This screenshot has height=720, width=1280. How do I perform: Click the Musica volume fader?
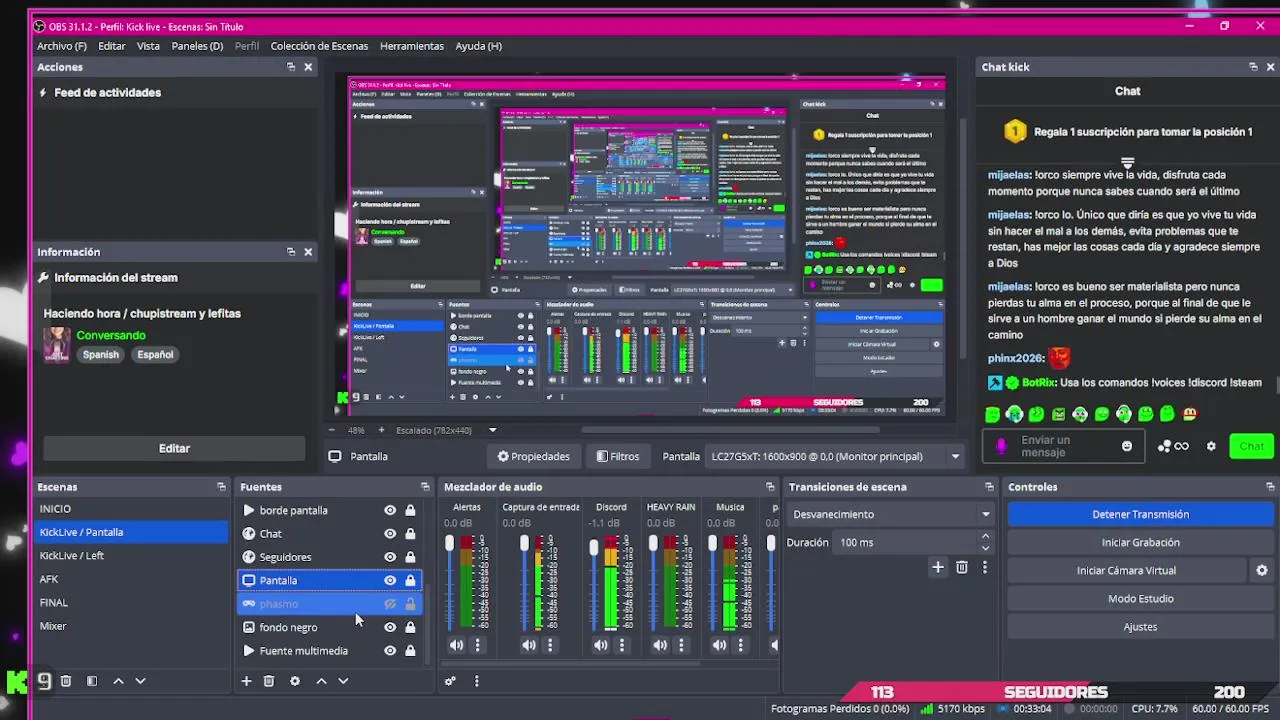tap(712, 543)
